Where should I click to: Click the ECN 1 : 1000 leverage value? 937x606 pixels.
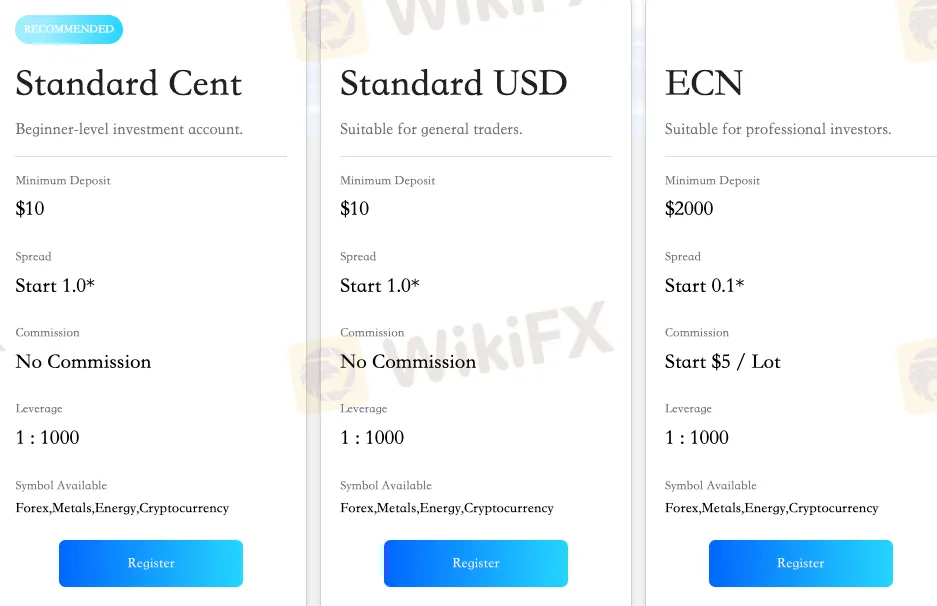697,438
